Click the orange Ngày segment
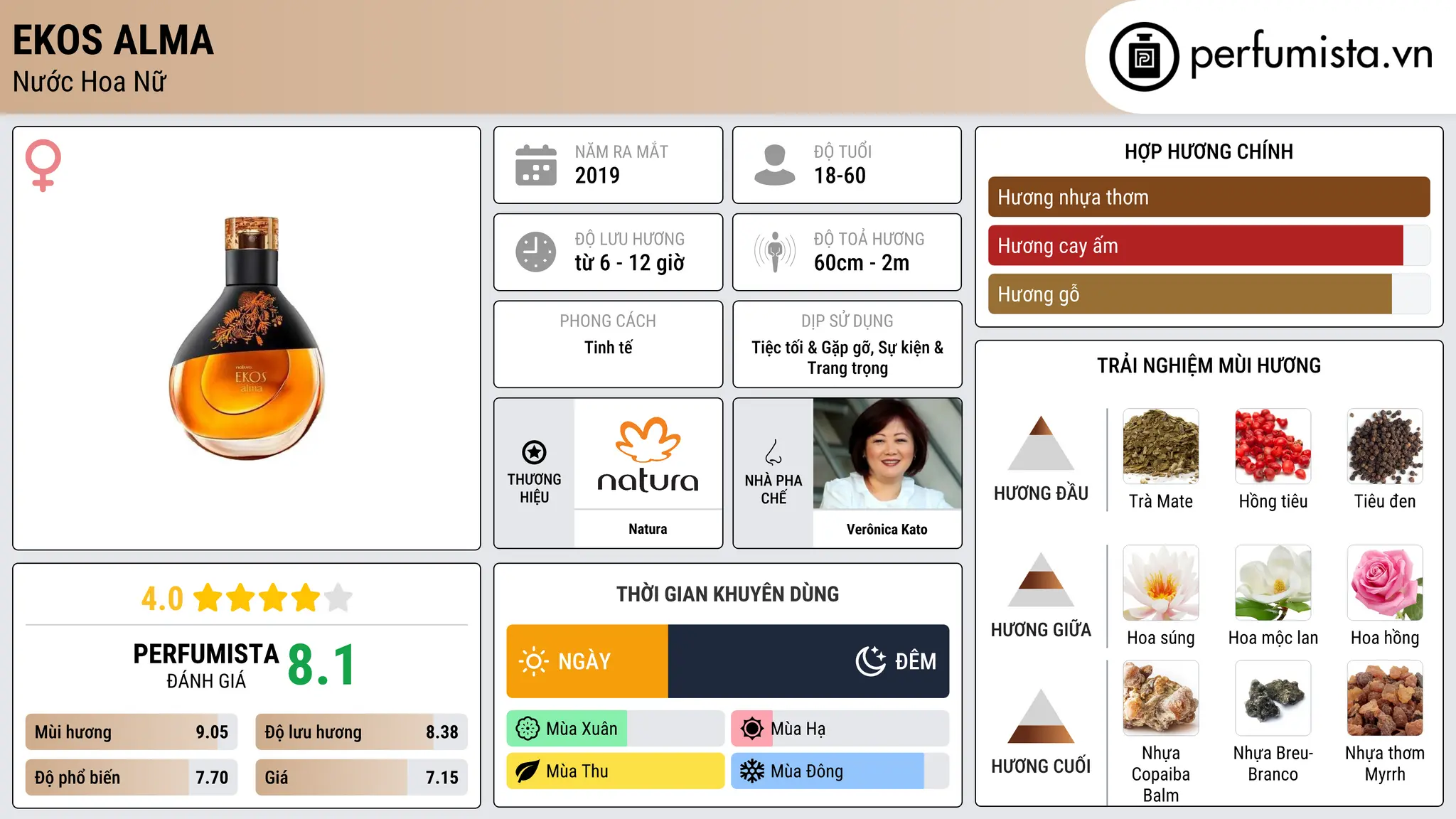1456x819 pixels. point(587,661)
